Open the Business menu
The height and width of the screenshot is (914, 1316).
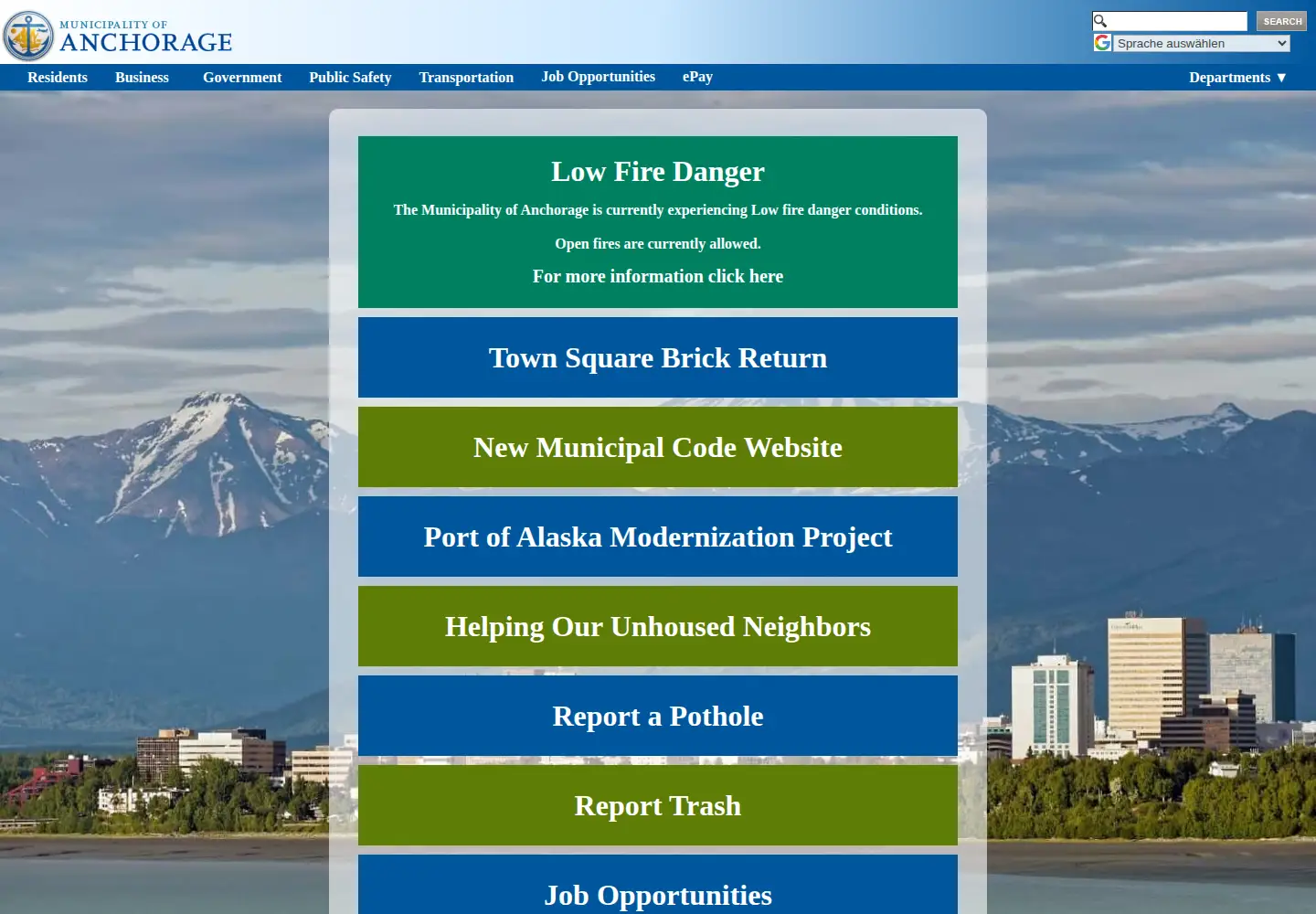tap(142, 78)
